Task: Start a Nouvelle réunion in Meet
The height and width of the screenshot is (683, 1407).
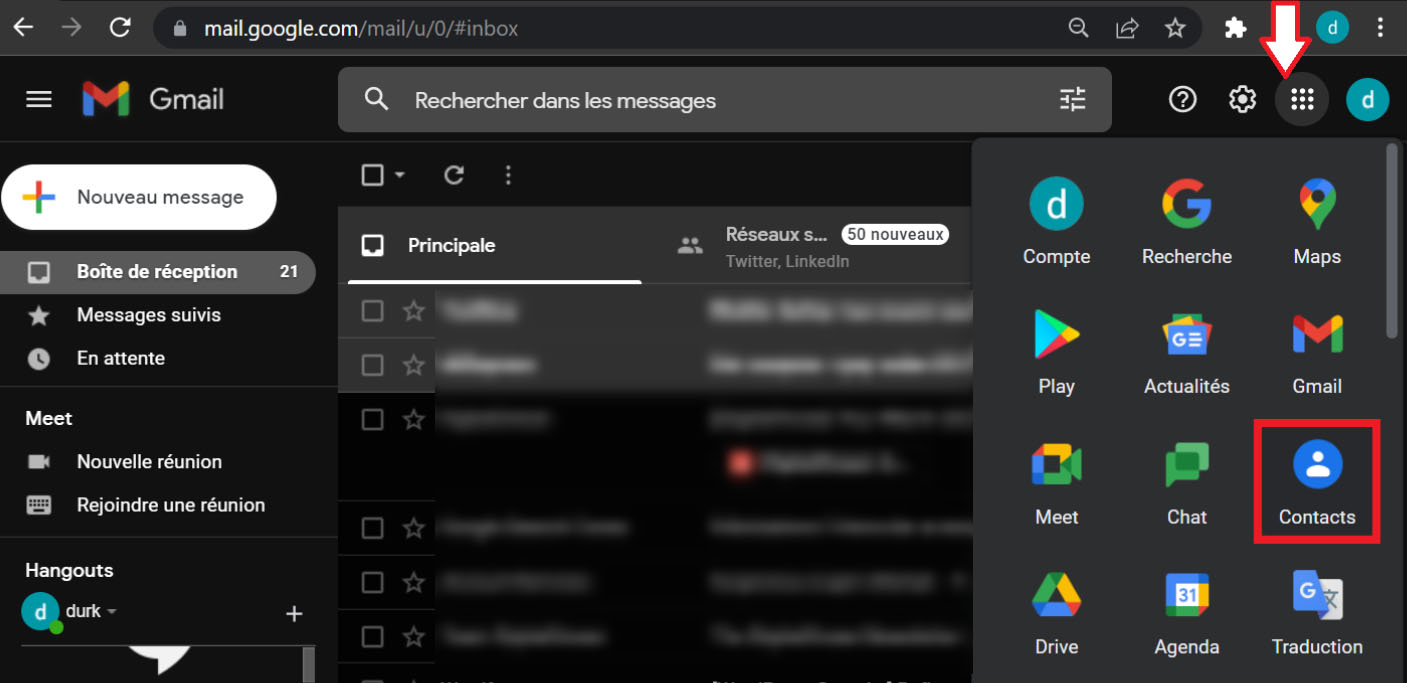Action: coord(148,461)
